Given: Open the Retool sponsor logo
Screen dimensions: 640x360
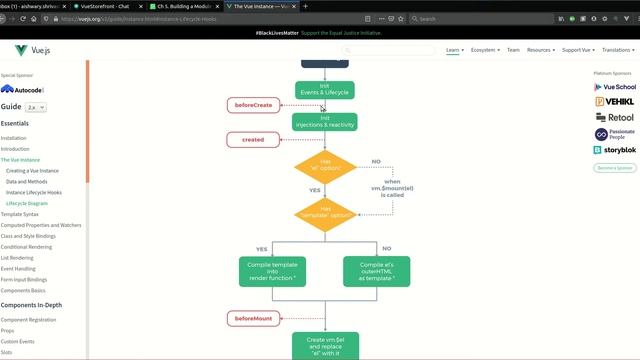Looking at the screenshot, I should [x=615, y=118].
